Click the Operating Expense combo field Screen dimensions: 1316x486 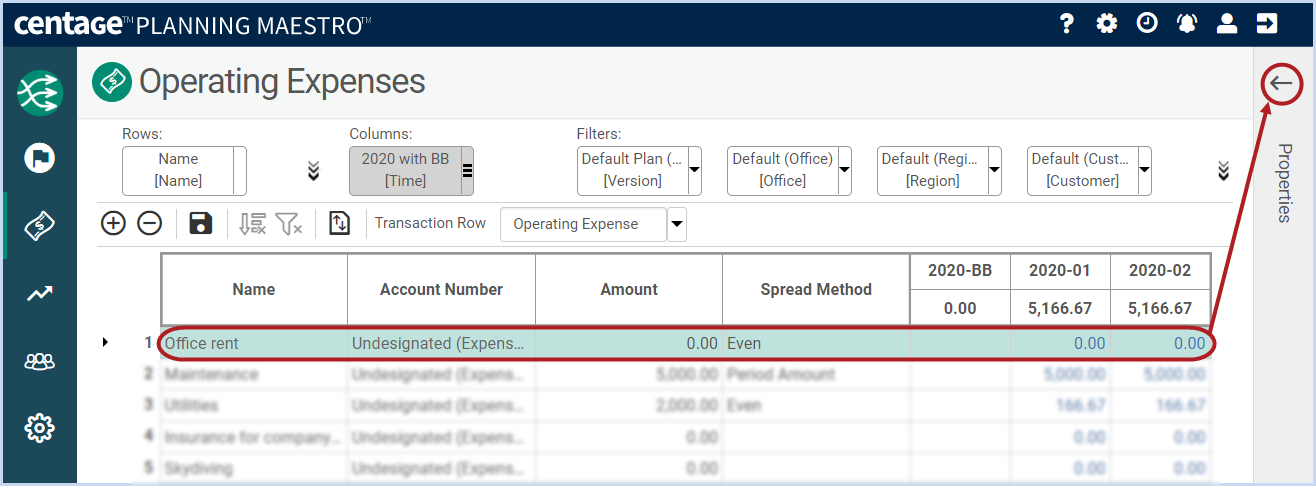(x=583, y=224)
